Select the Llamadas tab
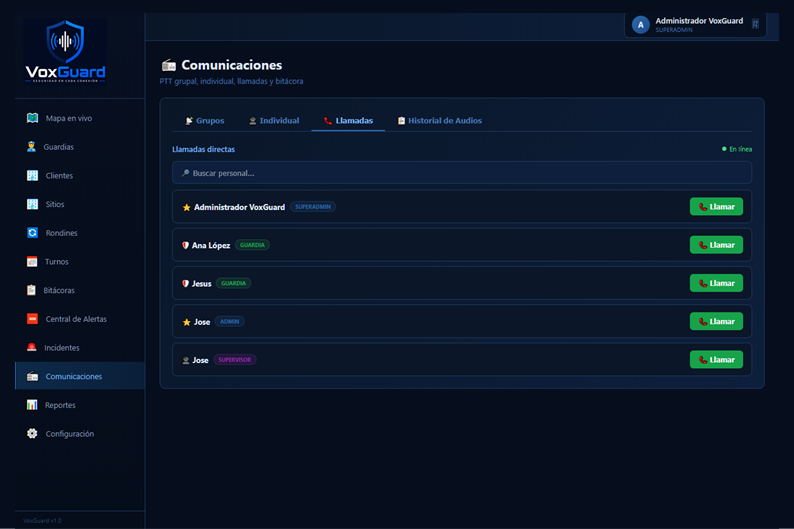The width and height of the screenshot is (794, 529). pos(348,120)
